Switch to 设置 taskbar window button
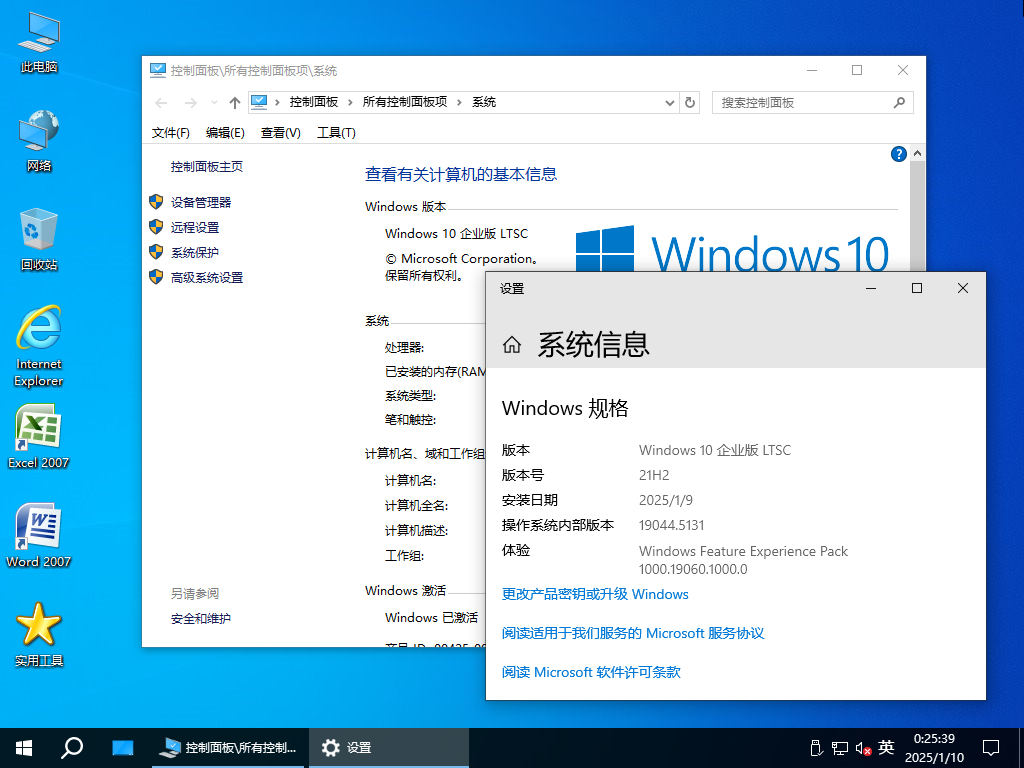The height and width of the screenshot is (768, 1024). tap(389, 748)
